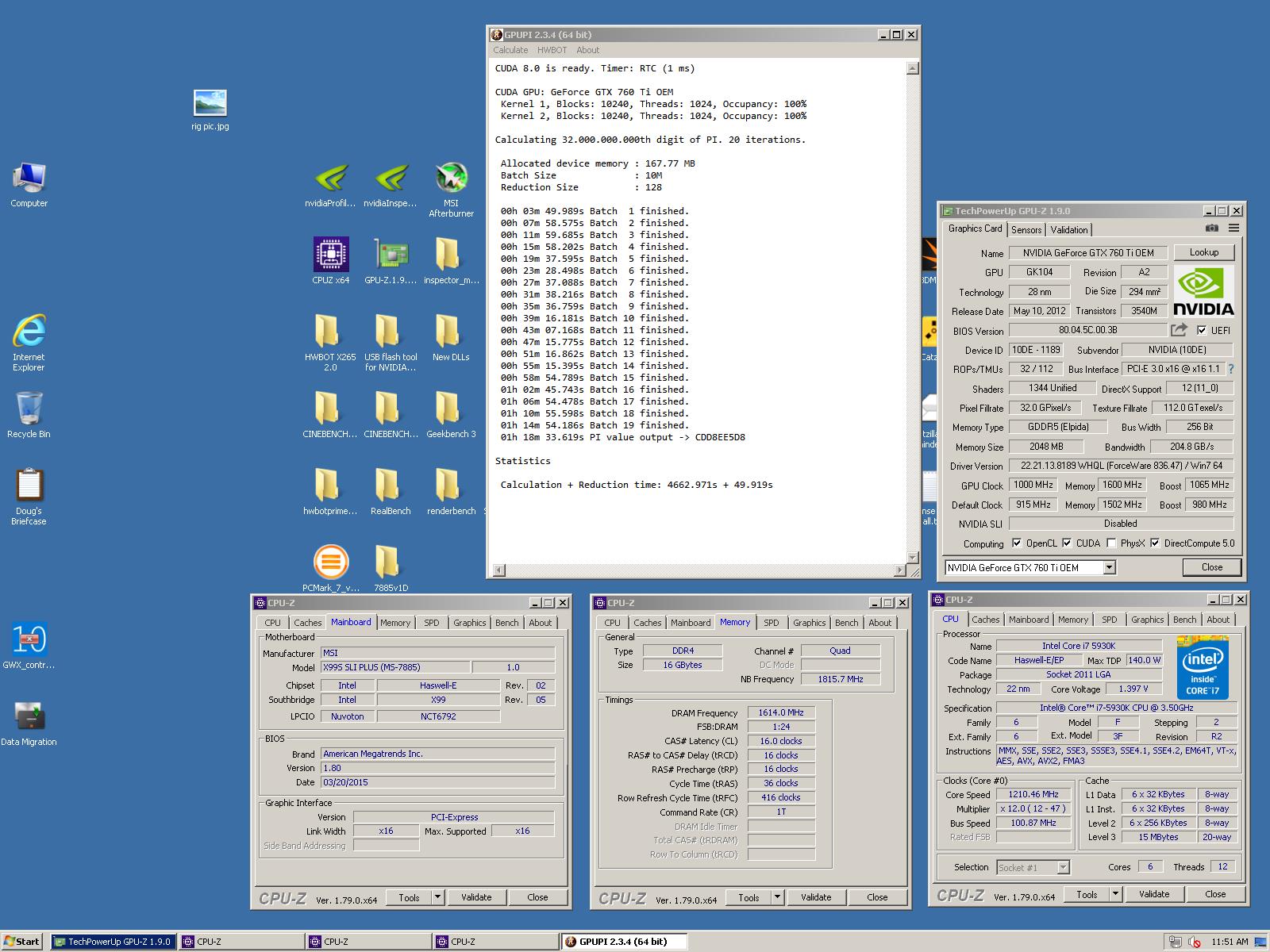1270x952 pixels.
Task: Click GPUPI vertical scrollbar down arrow
Action: pos(913,557)
